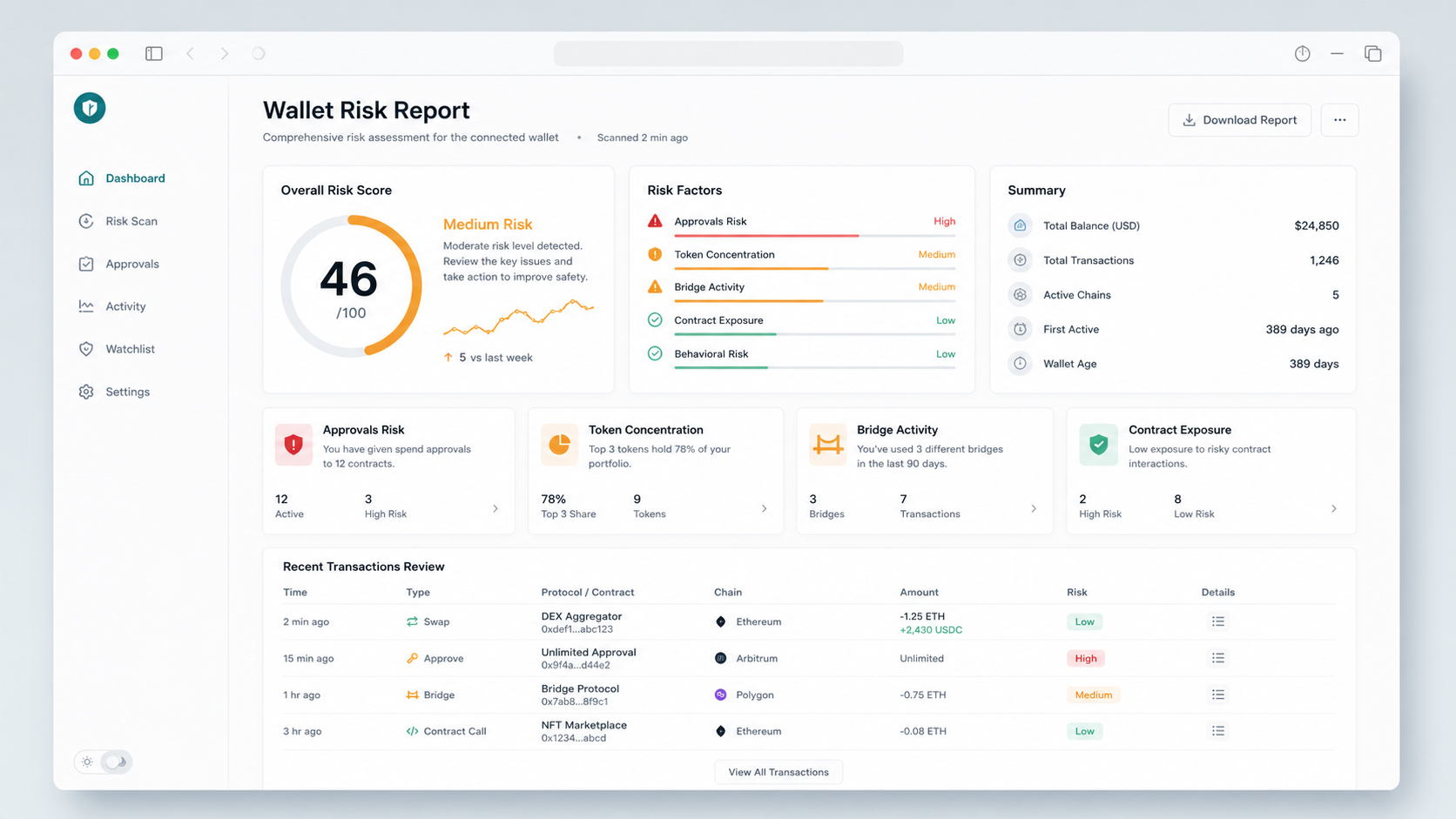Click the risk score 46 gauge
The width and height of the screenshot is (1456, 819).
pos(351,286)
